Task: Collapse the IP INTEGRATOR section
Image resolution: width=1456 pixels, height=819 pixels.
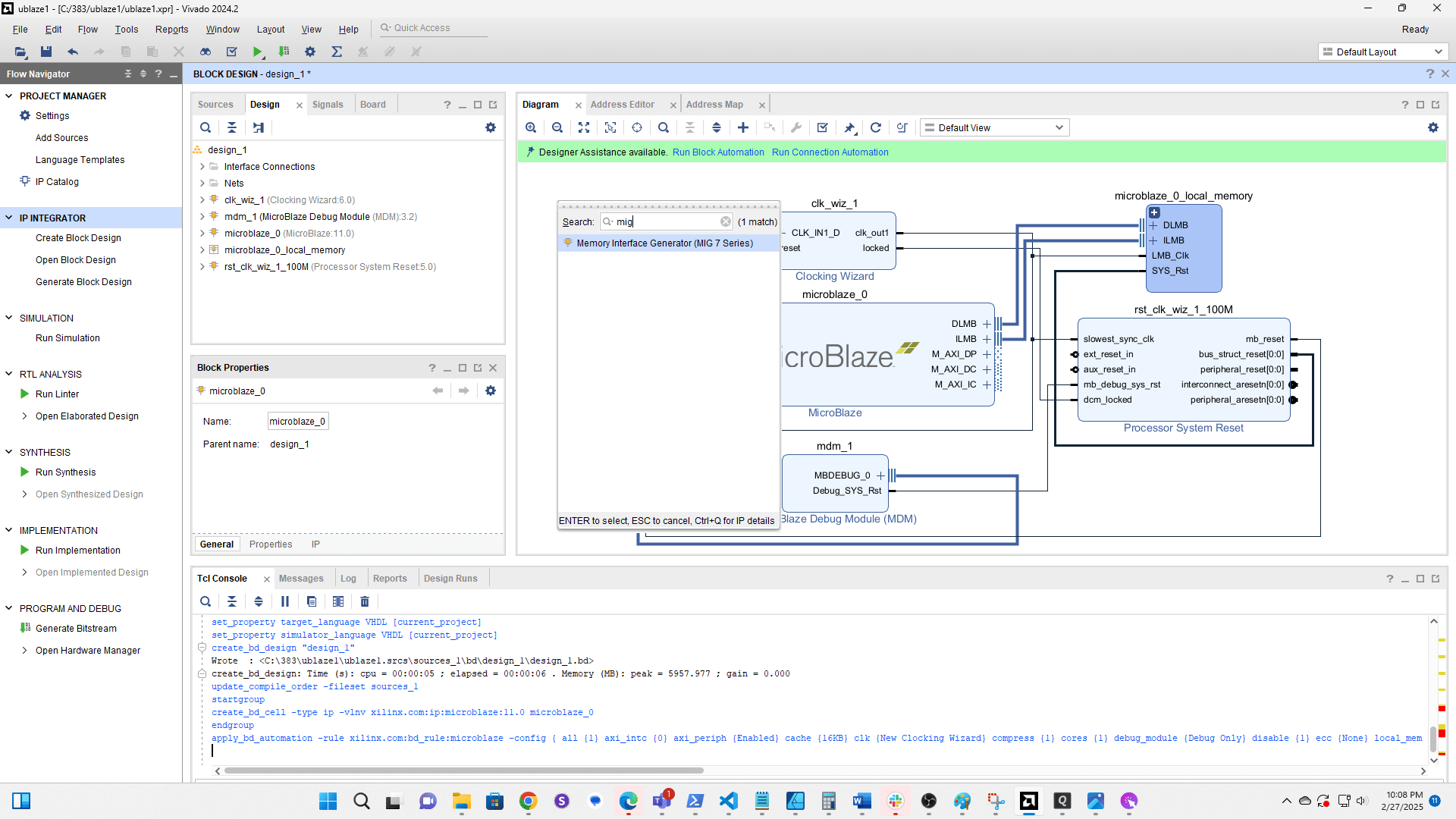Action: 10,218
